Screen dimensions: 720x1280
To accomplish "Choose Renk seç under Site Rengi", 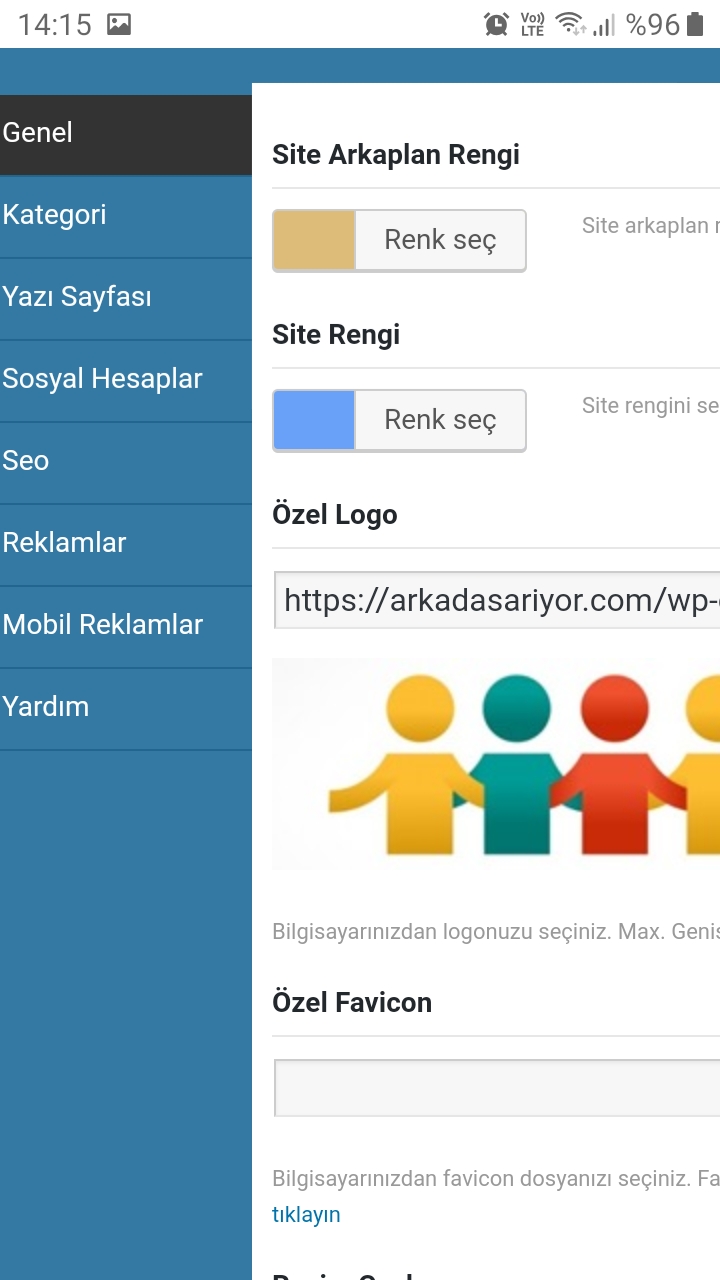I will (440, 420).
